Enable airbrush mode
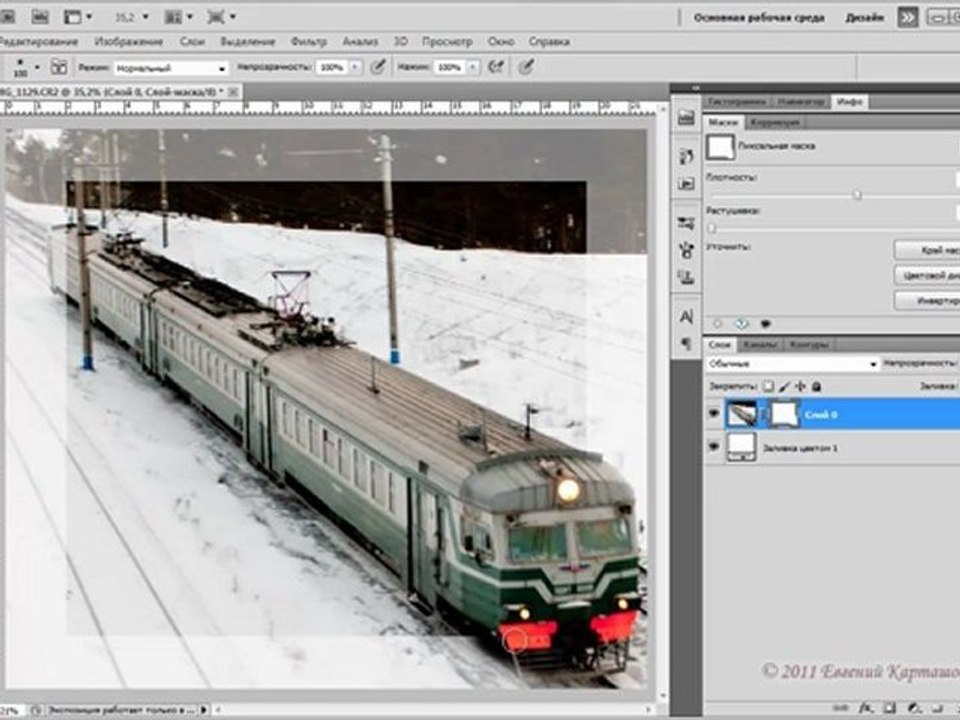The image size is (960, 720). [x=496, y=67]
